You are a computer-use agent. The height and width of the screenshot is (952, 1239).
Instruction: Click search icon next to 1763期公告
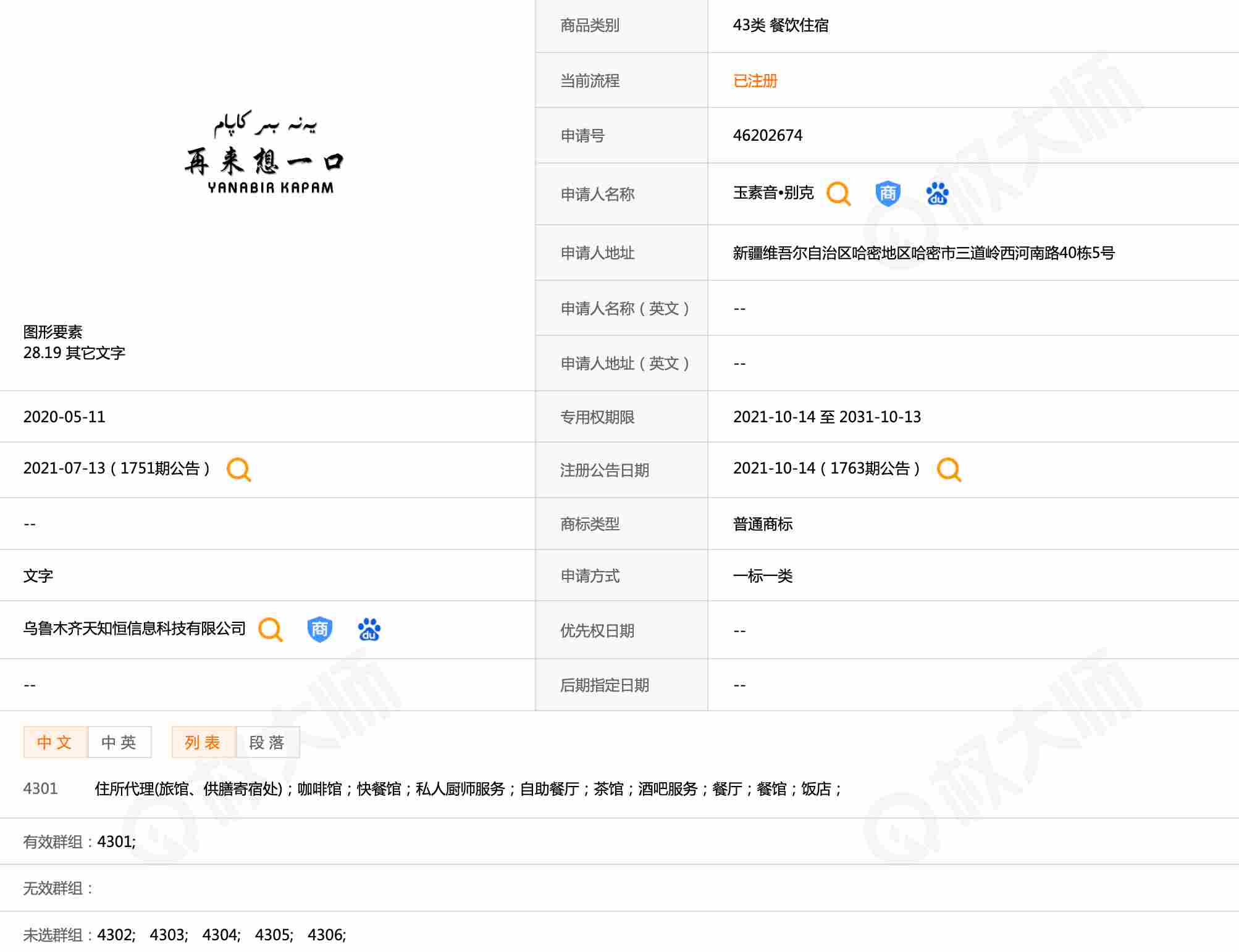[949, 470]
